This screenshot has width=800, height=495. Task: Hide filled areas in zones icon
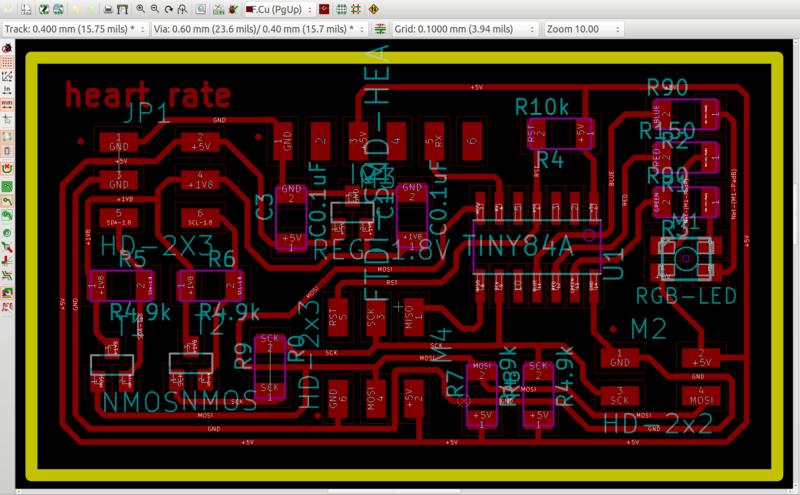pos(7,201)
